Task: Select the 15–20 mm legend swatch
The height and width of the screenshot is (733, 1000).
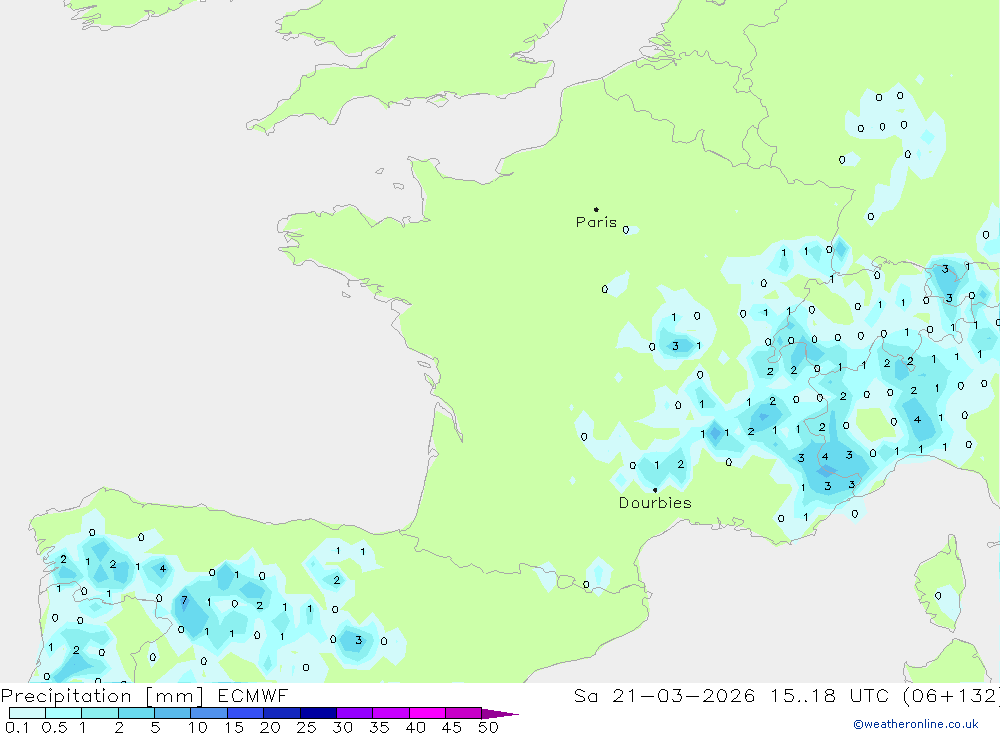Action: 245,713
